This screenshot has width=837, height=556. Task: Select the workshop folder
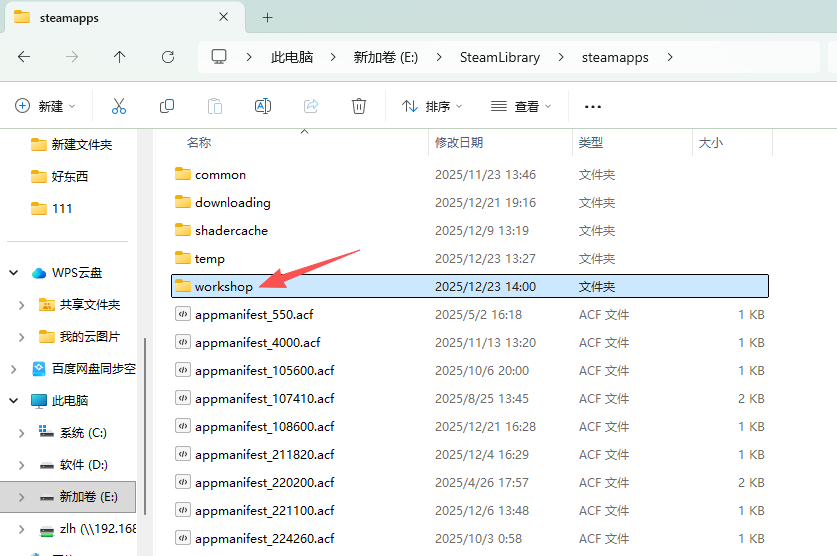coord(224,287)
